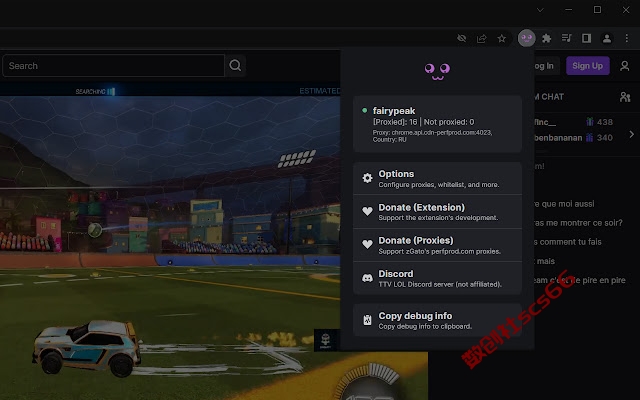Viewport: 640px width, 400px height.
Task: Open the Chrome three-dot menu
Action: point(627,38)
